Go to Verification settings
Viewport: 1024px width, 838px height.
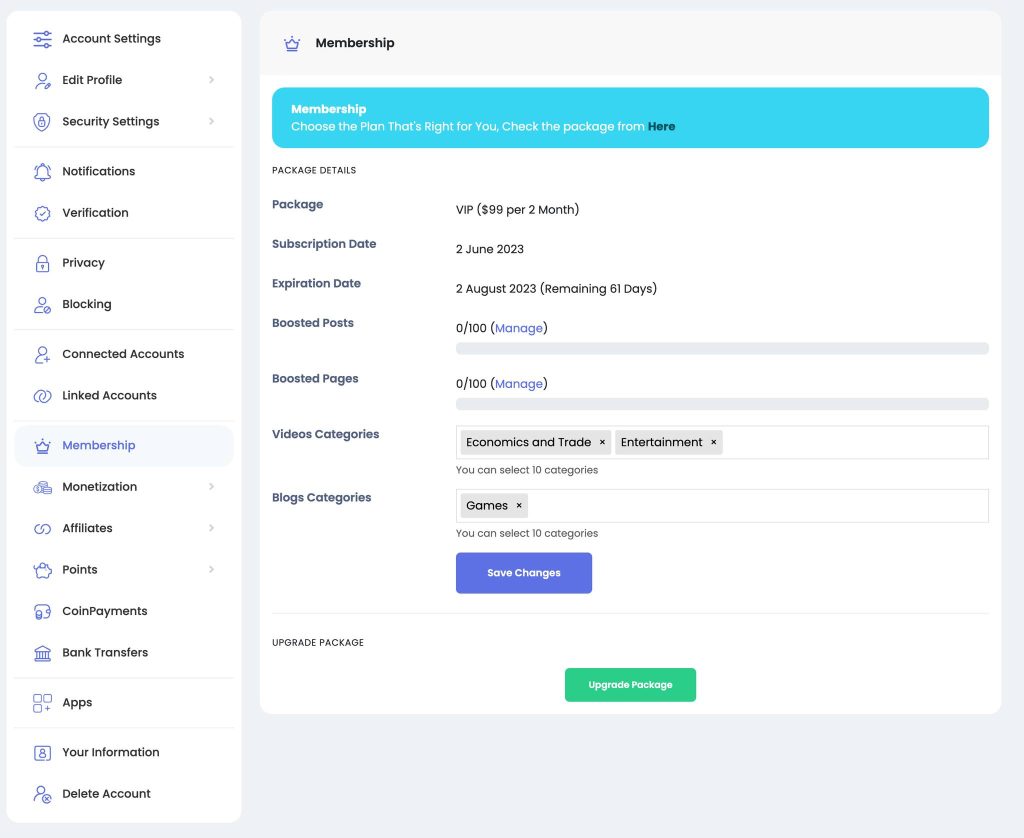(123, 213)
